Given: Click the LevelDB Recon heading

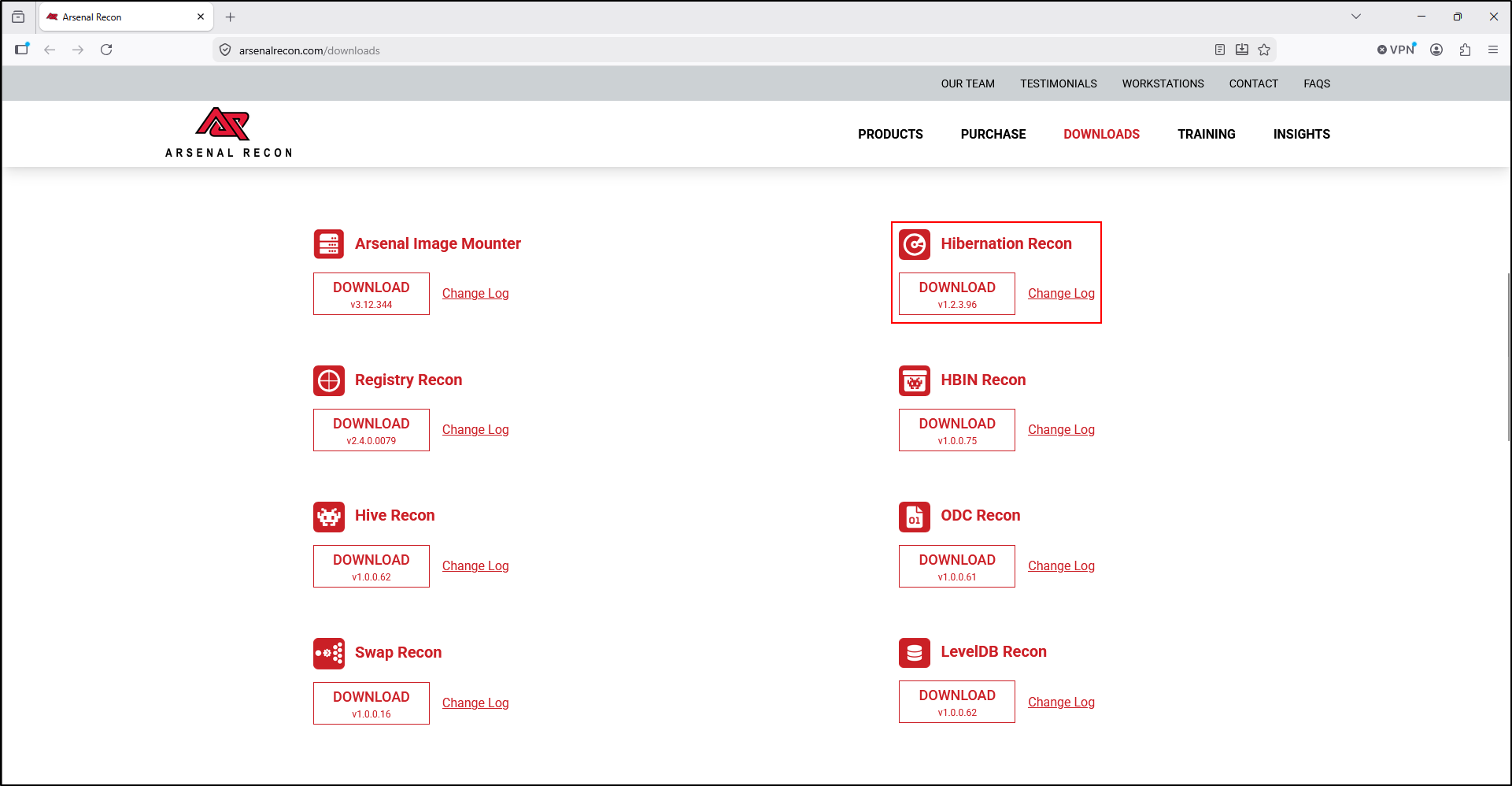Looking at the screenshot, I should click(x=993, y=651).
